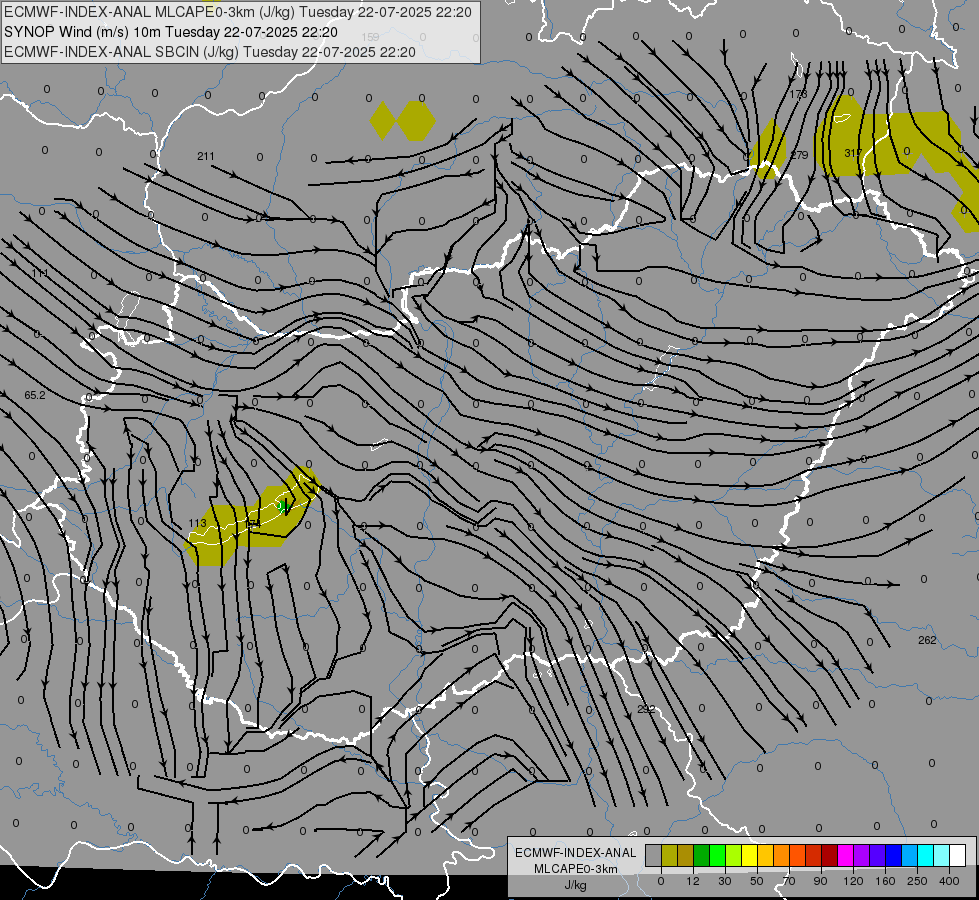Pick the magenta swatch in the MLCAPE legend
Image resolution: width=979 pixels, height=900 pixels.
[845, 855]
